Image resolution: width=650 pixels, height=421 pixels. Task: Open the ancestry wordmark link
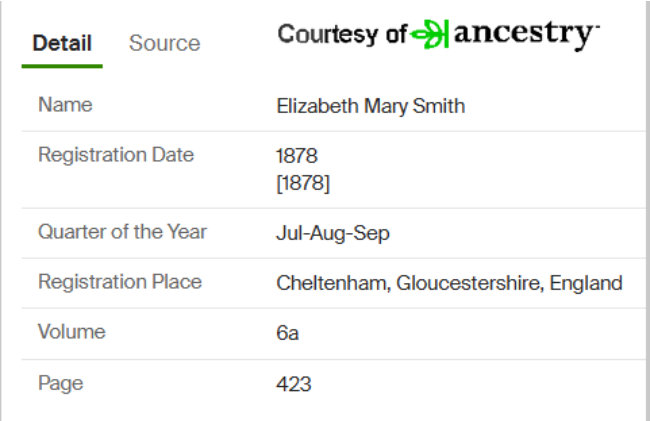point(527,34)
